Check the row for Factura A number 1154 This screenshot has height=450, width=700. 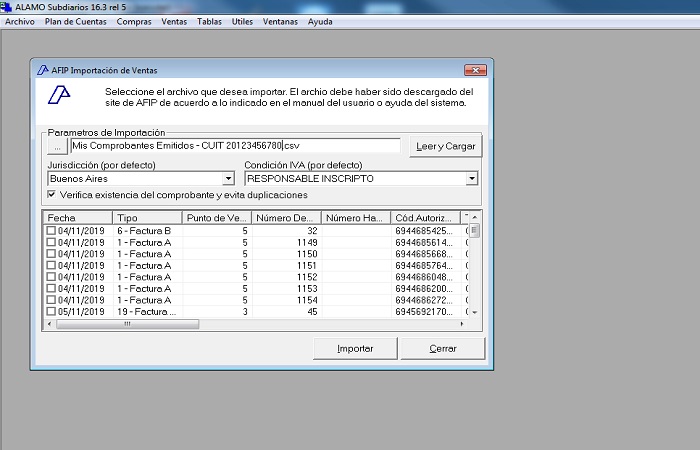pos(51,300)
